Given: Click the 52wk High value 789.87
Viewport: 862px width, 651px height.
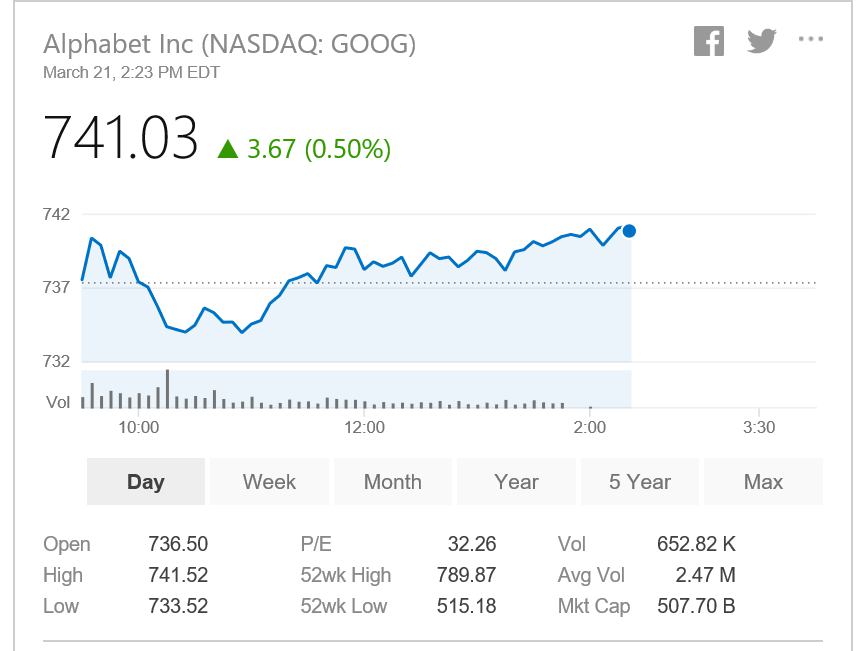Looking at the screenshot, I should [x=466, y=575].
